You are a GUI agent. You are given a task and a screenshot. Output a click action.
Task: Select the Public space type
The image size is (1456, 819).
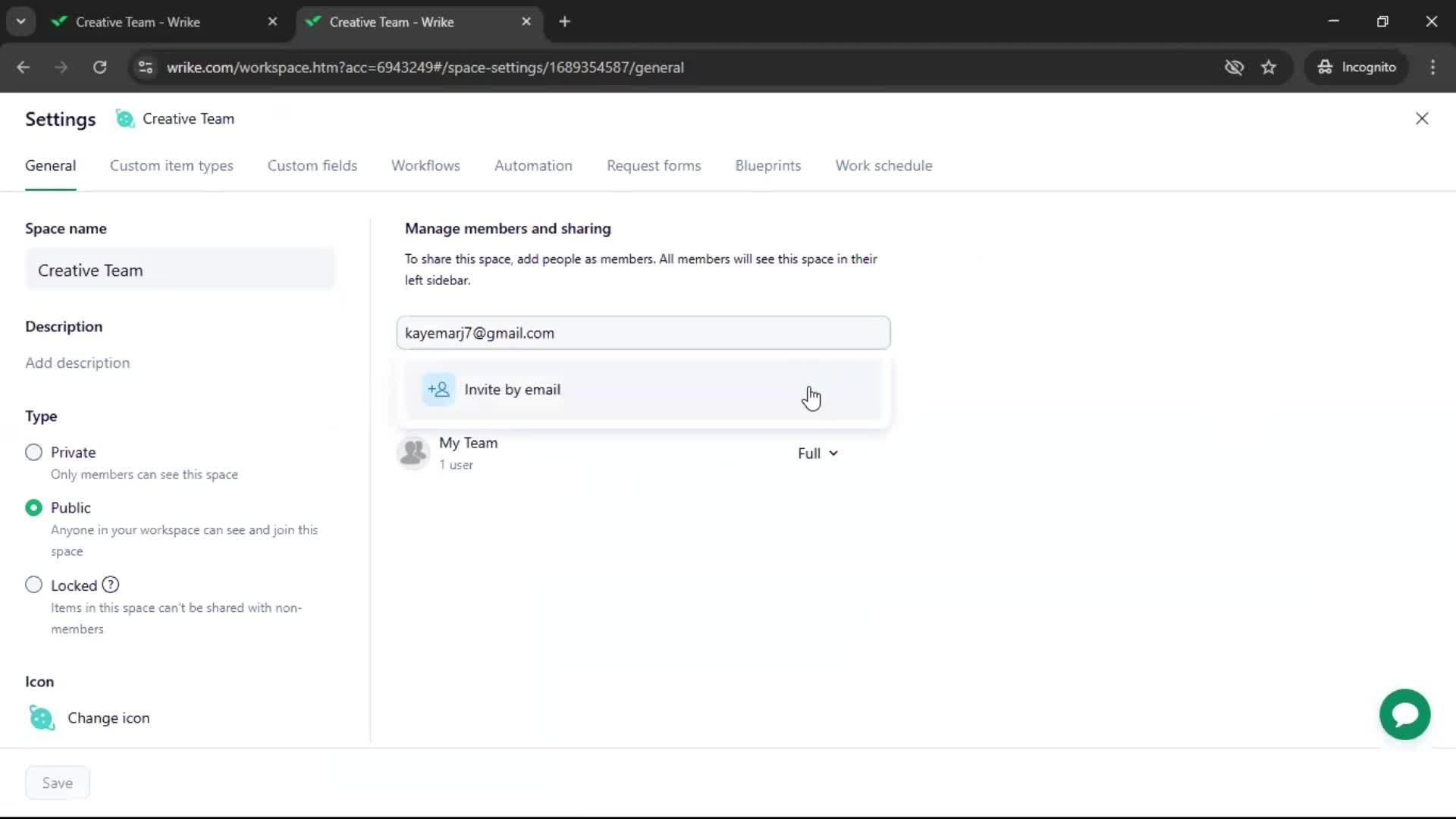click(x=33, y=508)
